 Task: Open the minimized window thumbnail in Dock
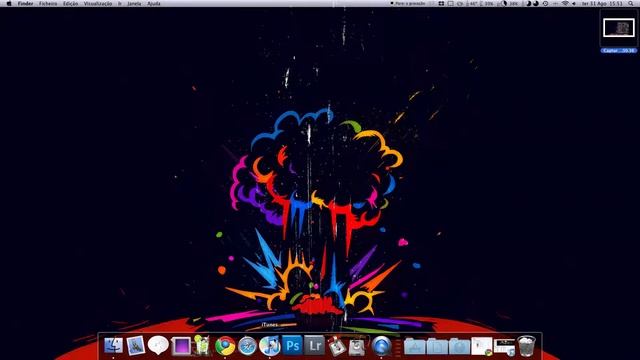pos(504,347)
